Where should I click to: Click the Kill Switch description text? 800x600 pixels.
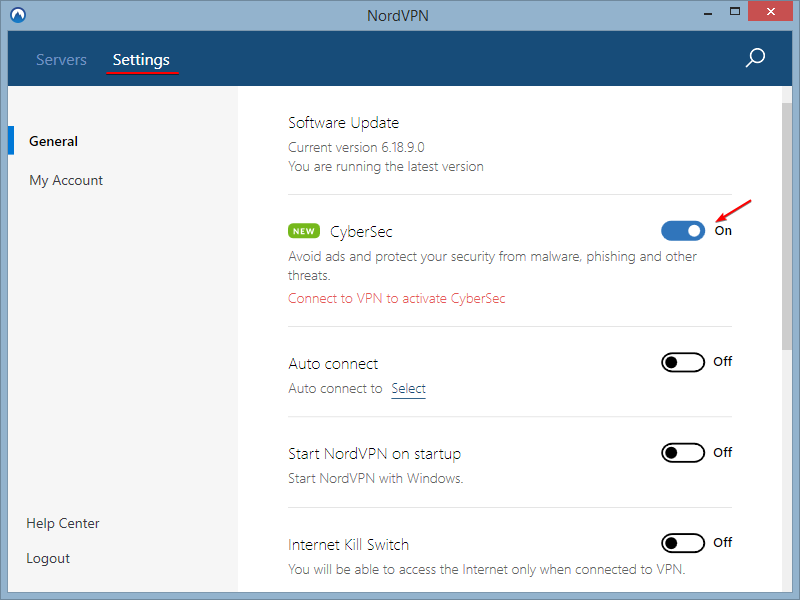(487, 569)
